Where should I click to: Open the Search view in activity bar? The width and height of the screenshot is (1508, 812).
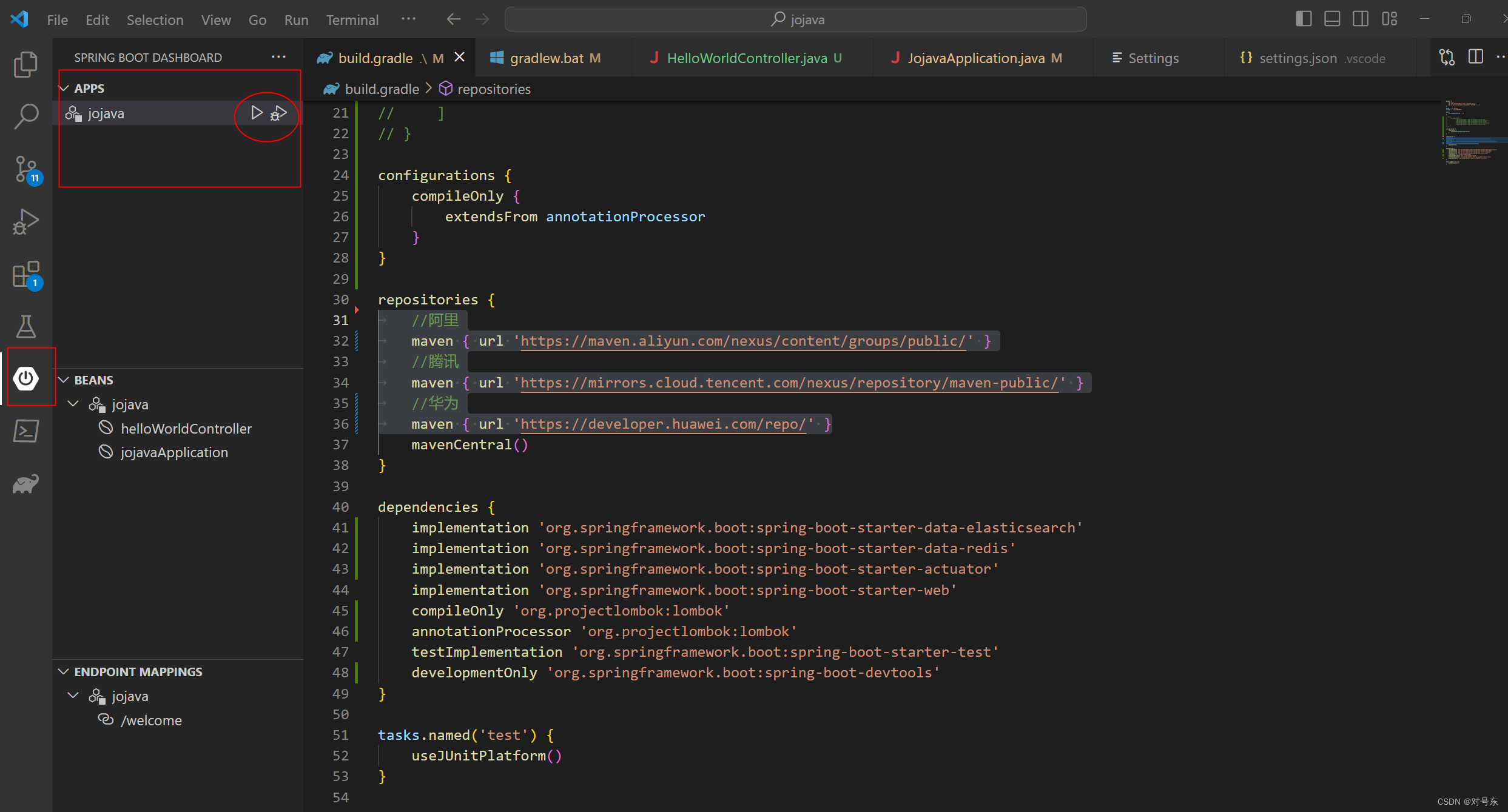click(x=25, y=116)
